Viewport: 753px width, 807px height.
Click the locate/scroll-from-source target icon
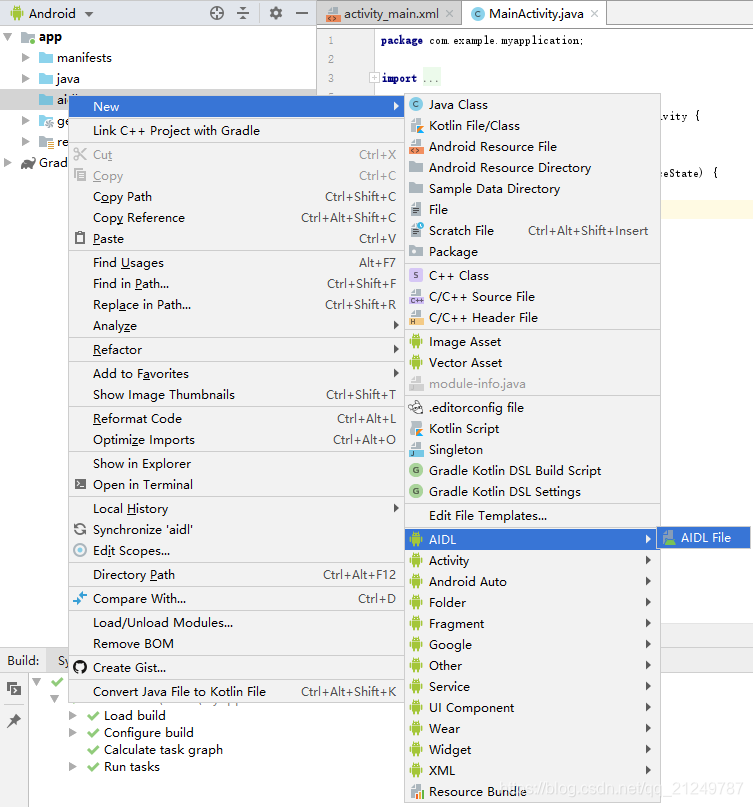pyautogui.click(x=217, y=13)
